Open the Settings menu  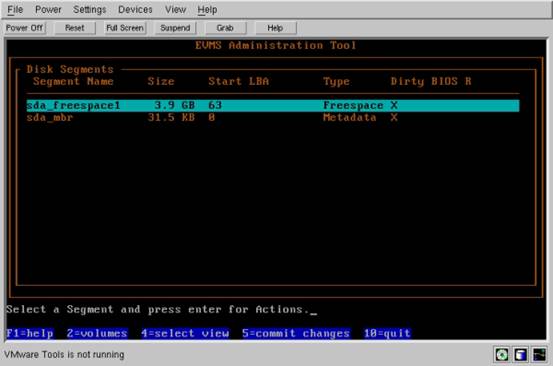[x=90, y=10]
